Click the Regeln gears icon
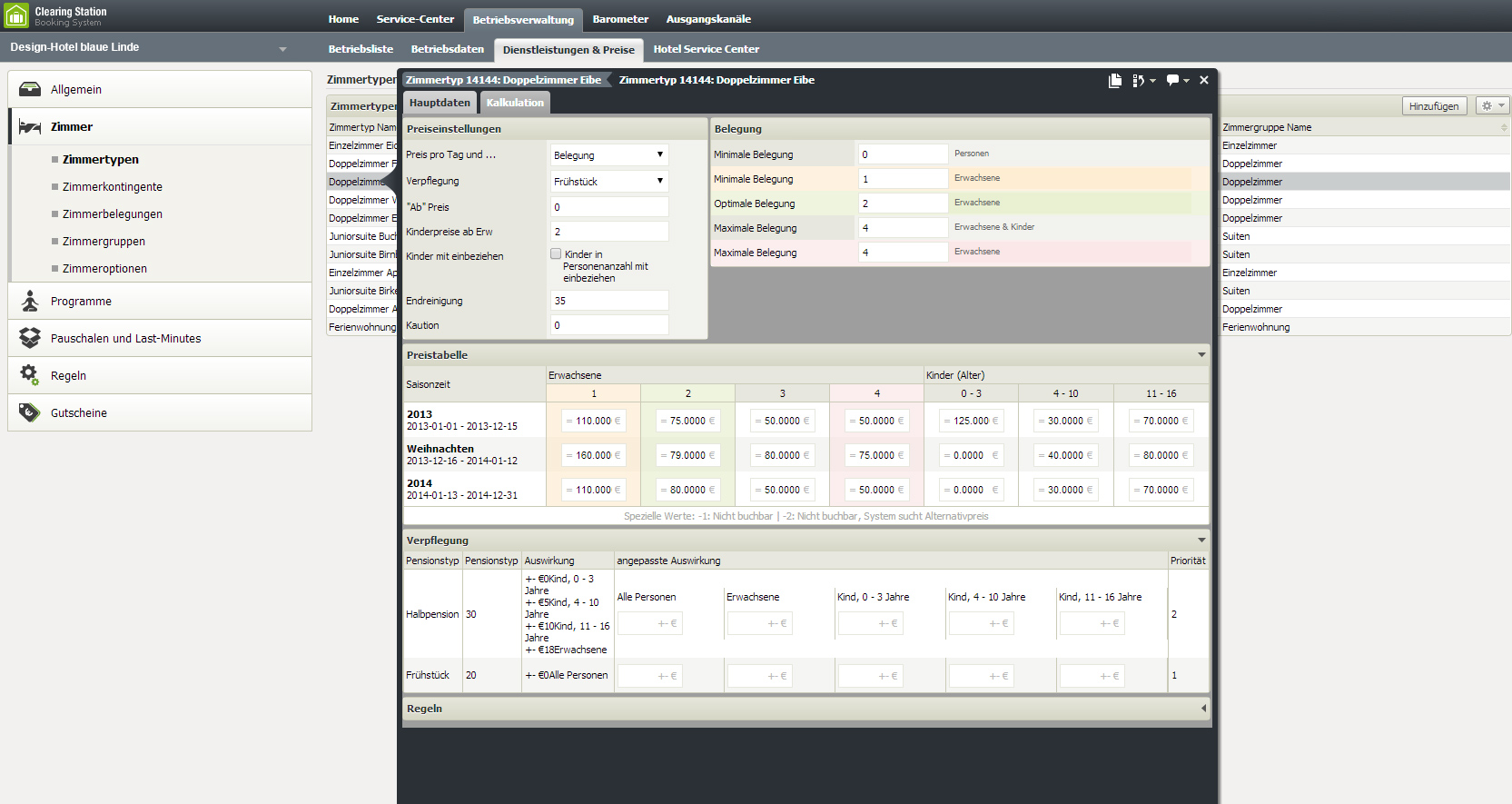1512x804 pixels. point(30,375)
